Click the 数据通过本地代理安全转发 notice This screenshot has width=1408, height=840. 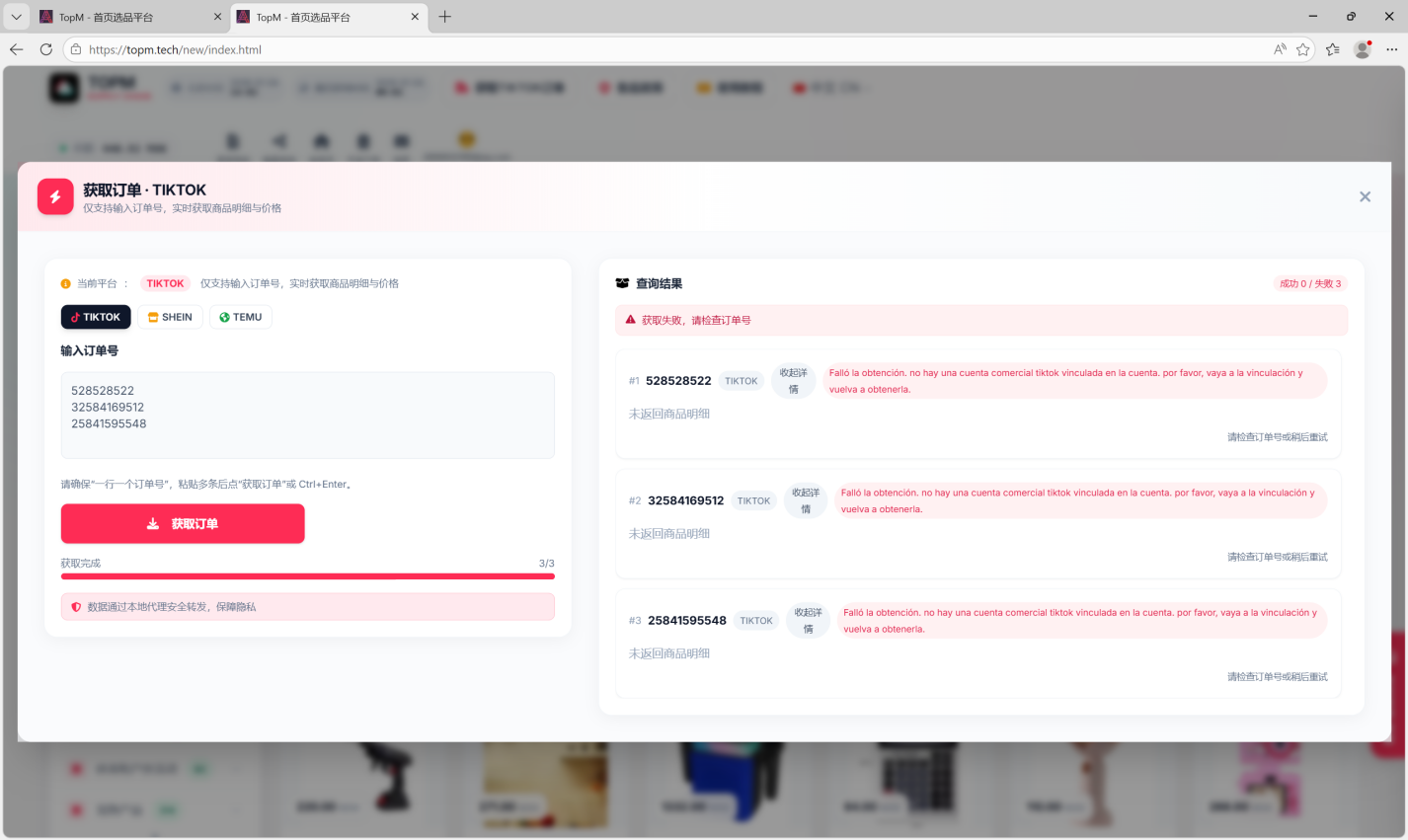pyautogui.click(x=307, y=607)
